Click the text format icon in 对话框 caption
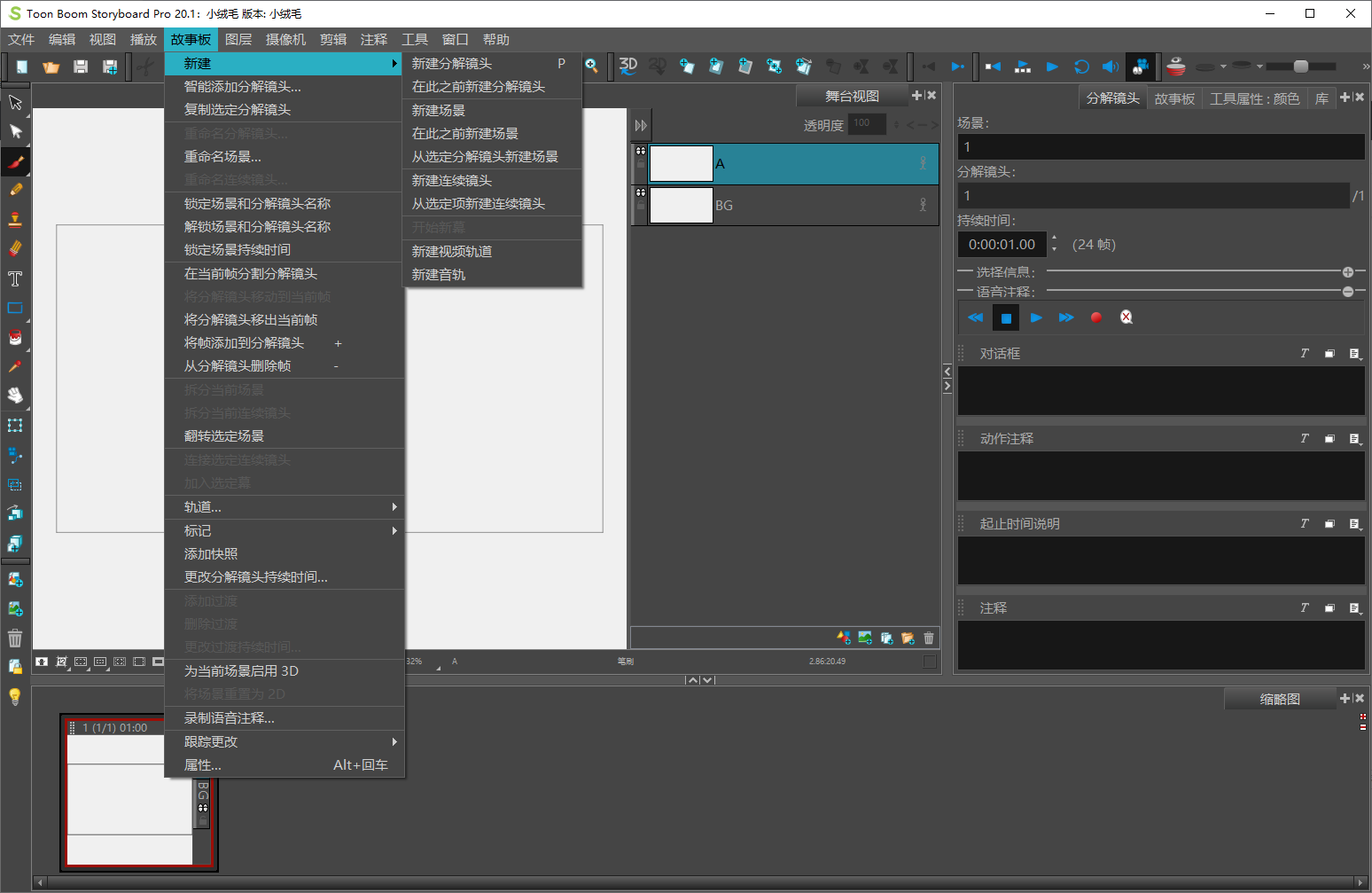Screen dimensions: 1372x893 [1305, 353]
